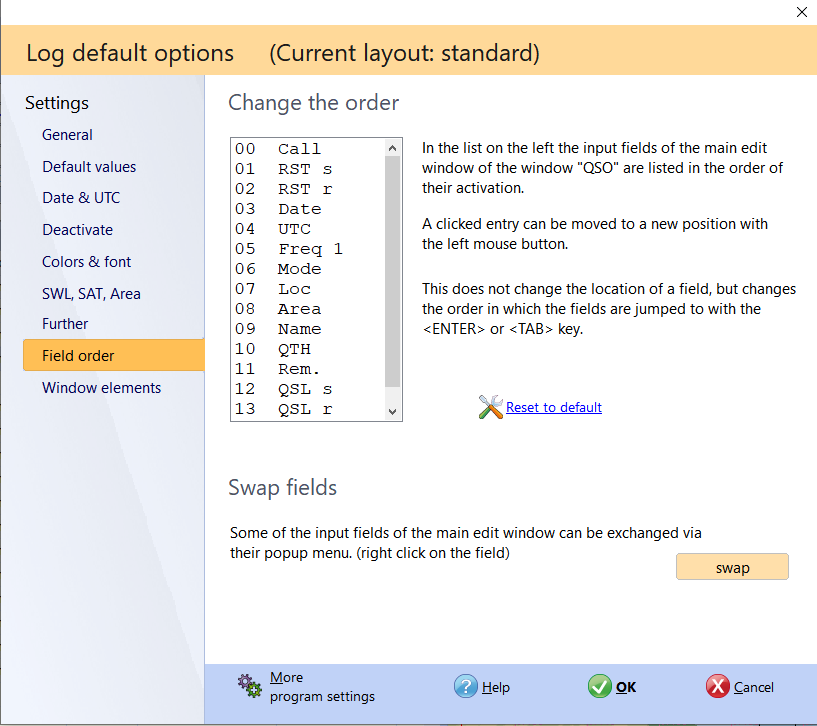The height and width of the screenshot is (726, 817).
Task: Click the OK button label
Action: coord(626,687)
